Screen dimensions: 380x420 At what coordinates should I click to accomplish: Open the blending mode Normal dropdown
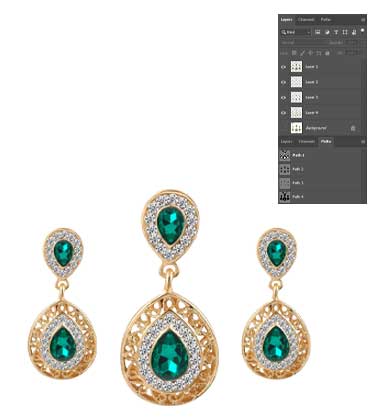click(303, 43)
